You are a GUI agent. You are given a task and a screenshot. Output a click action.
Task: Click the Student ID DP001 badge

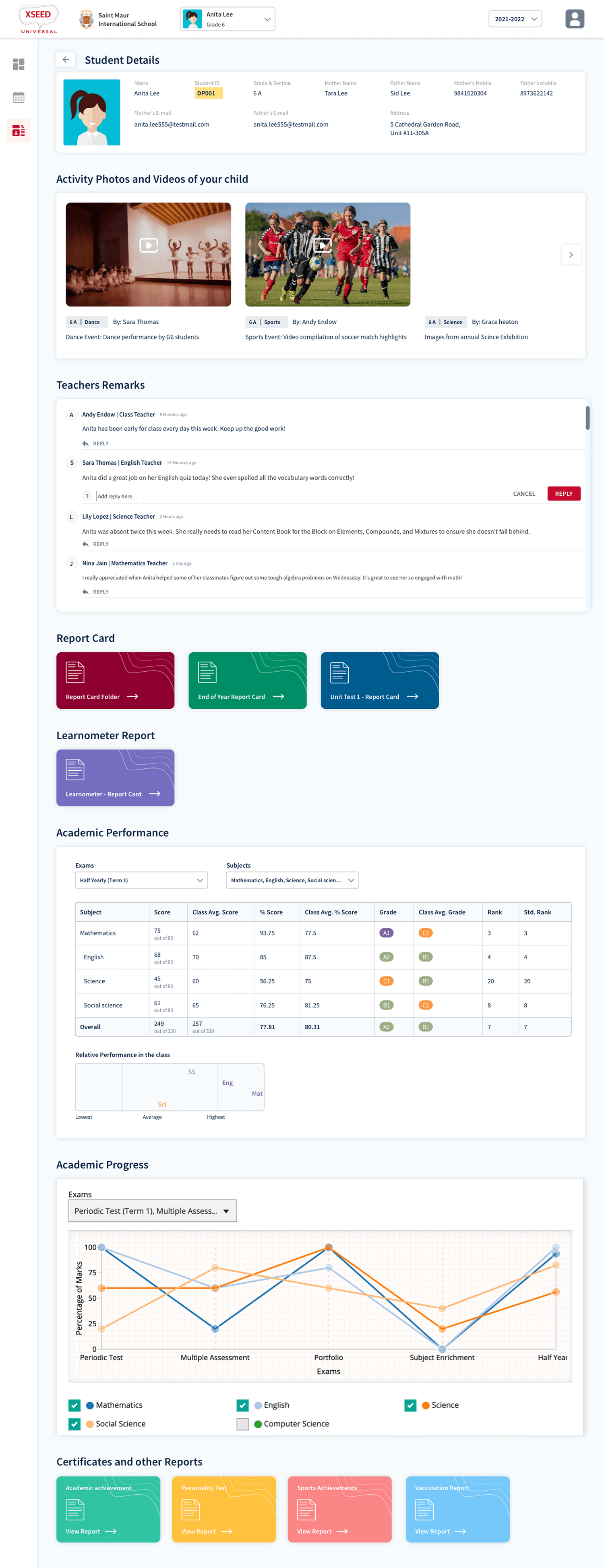(208, 93)
